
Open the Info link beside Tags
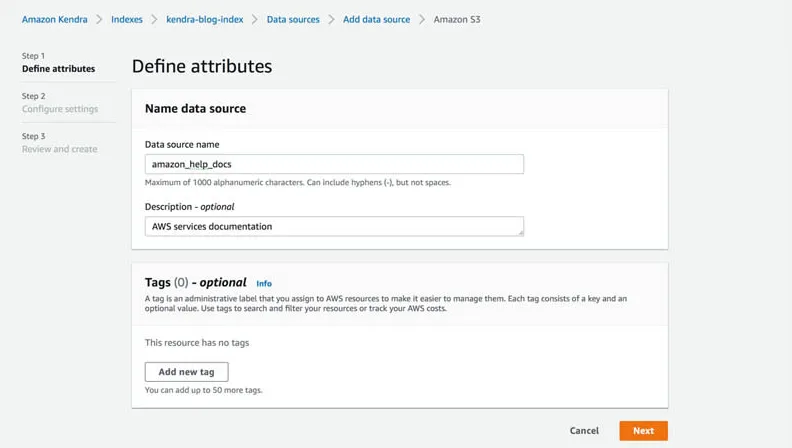click(264, 284)
